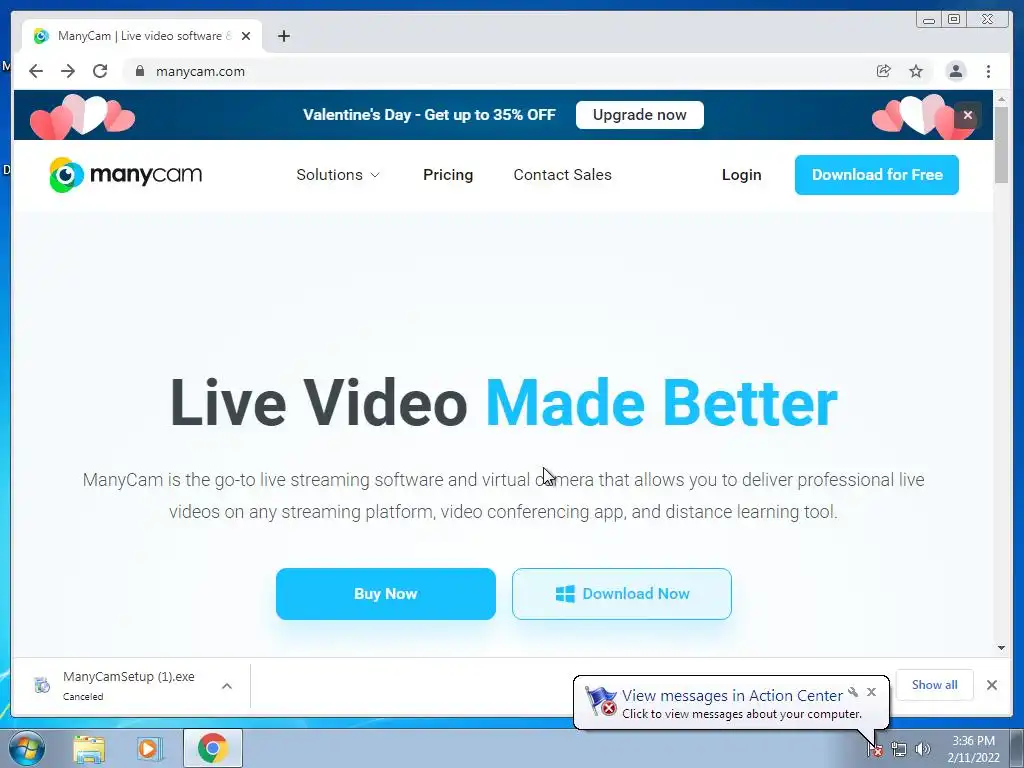The image size is (1024, 768).
Task: Close the Action Center balloon notification
Action: coord(871,692)
